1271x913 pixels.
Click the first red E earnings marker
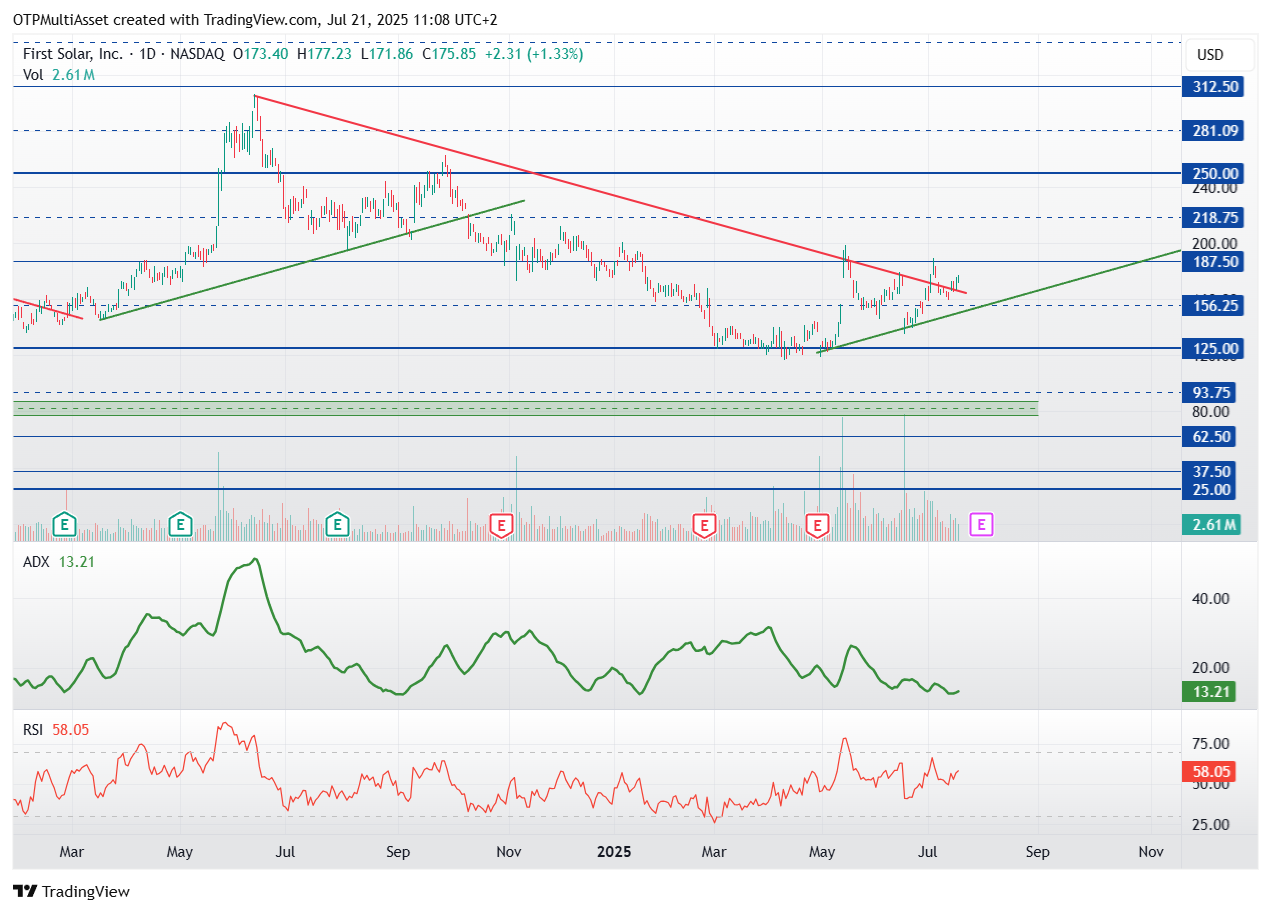click(x=501, y=524)
